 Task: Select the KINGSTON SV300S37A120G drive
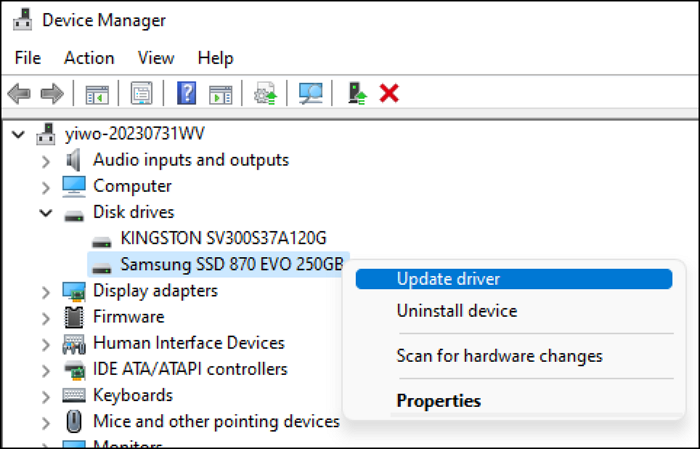(223, 238)
